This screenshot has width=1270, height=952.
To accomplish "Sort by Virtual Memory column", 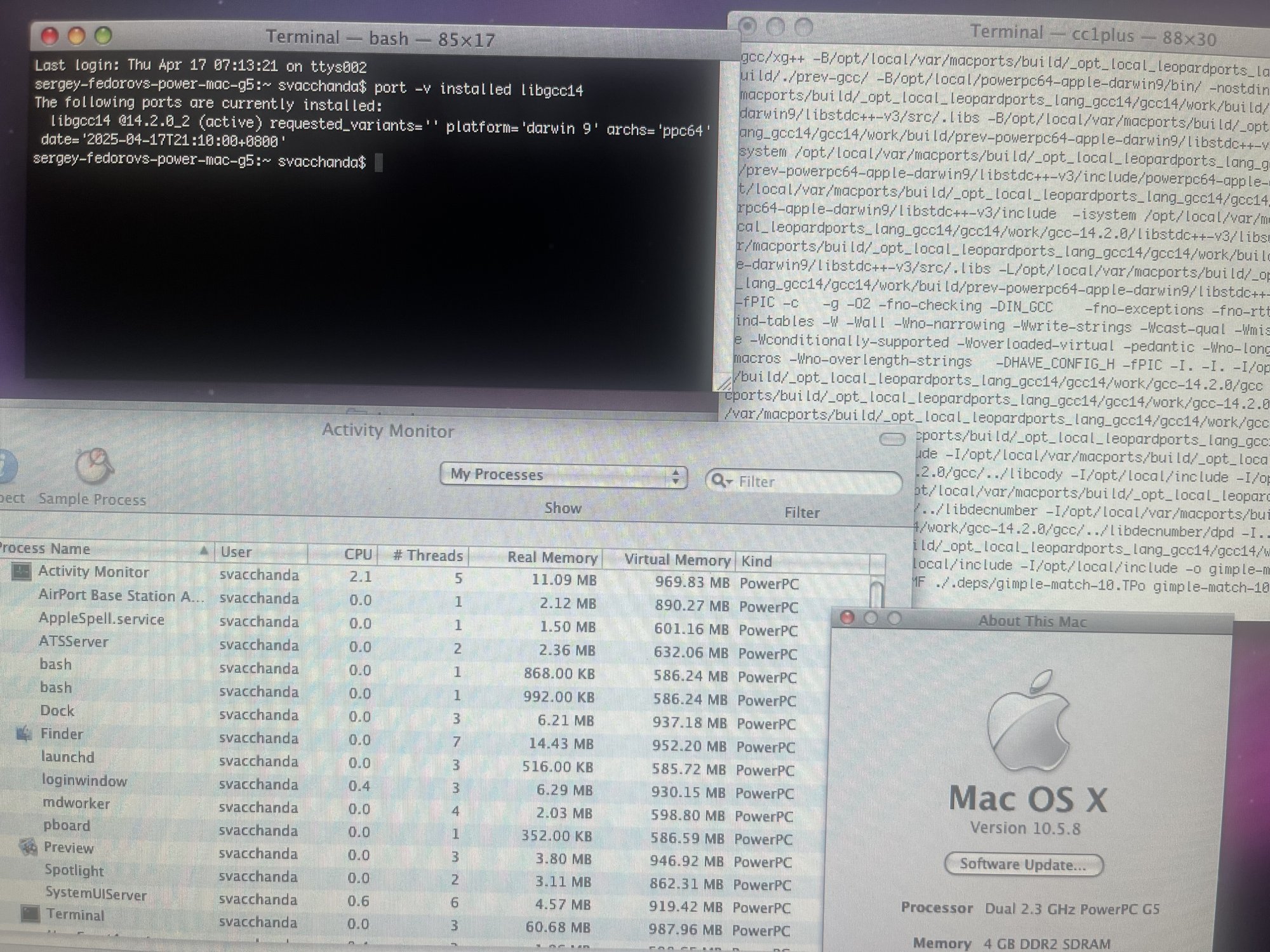I will click(x=676, y=560).
